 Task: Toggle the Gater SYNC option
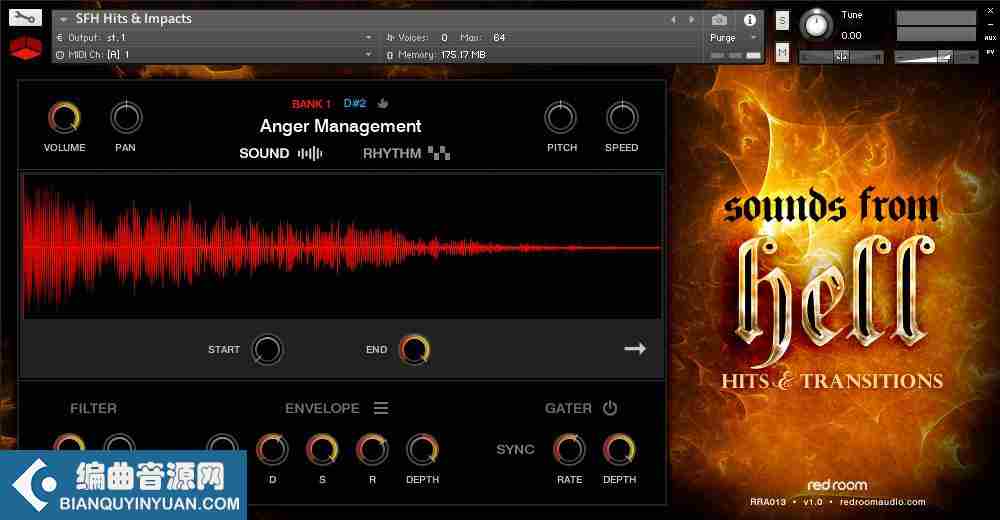click(515, 449)
